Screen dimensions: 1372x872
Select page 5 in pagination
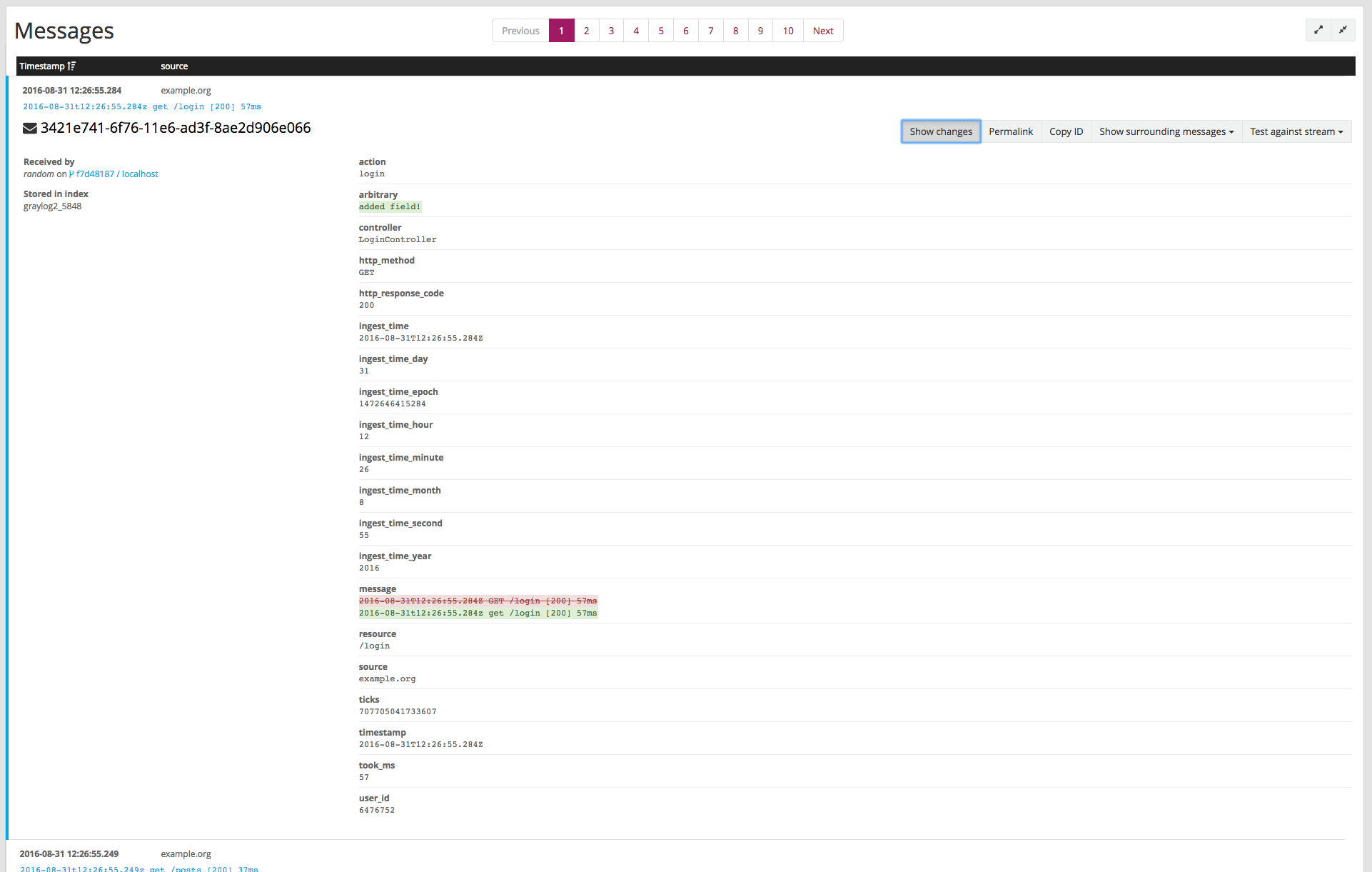[x=661, y=31]
